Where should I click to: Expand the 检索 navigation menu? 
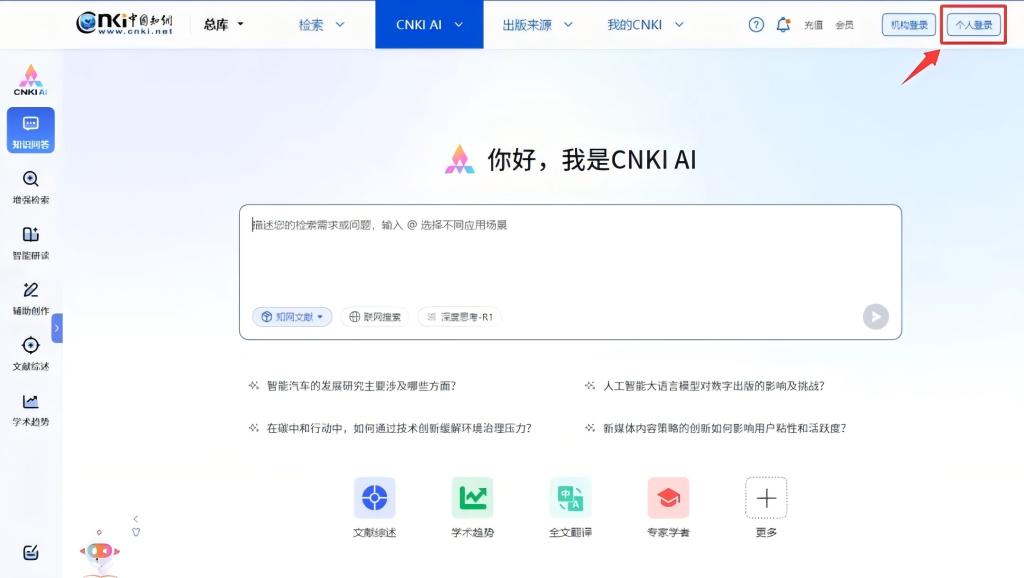[x=321, y=24]
